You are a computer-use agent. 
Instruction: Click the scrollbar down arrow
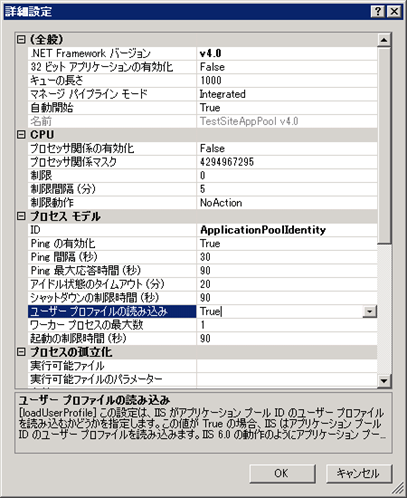tap(384, 381)
